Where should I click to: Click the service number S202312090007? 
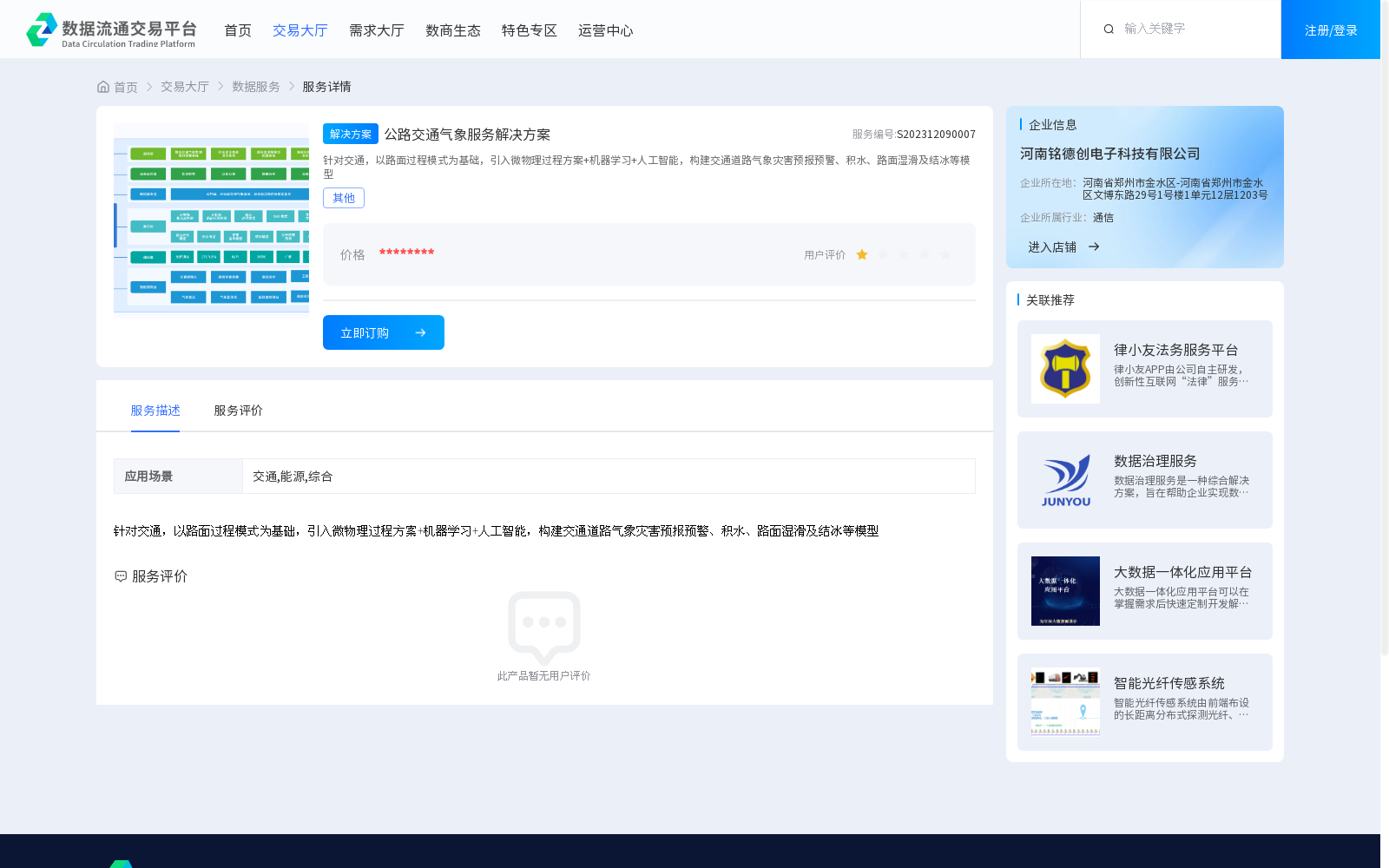936,135
